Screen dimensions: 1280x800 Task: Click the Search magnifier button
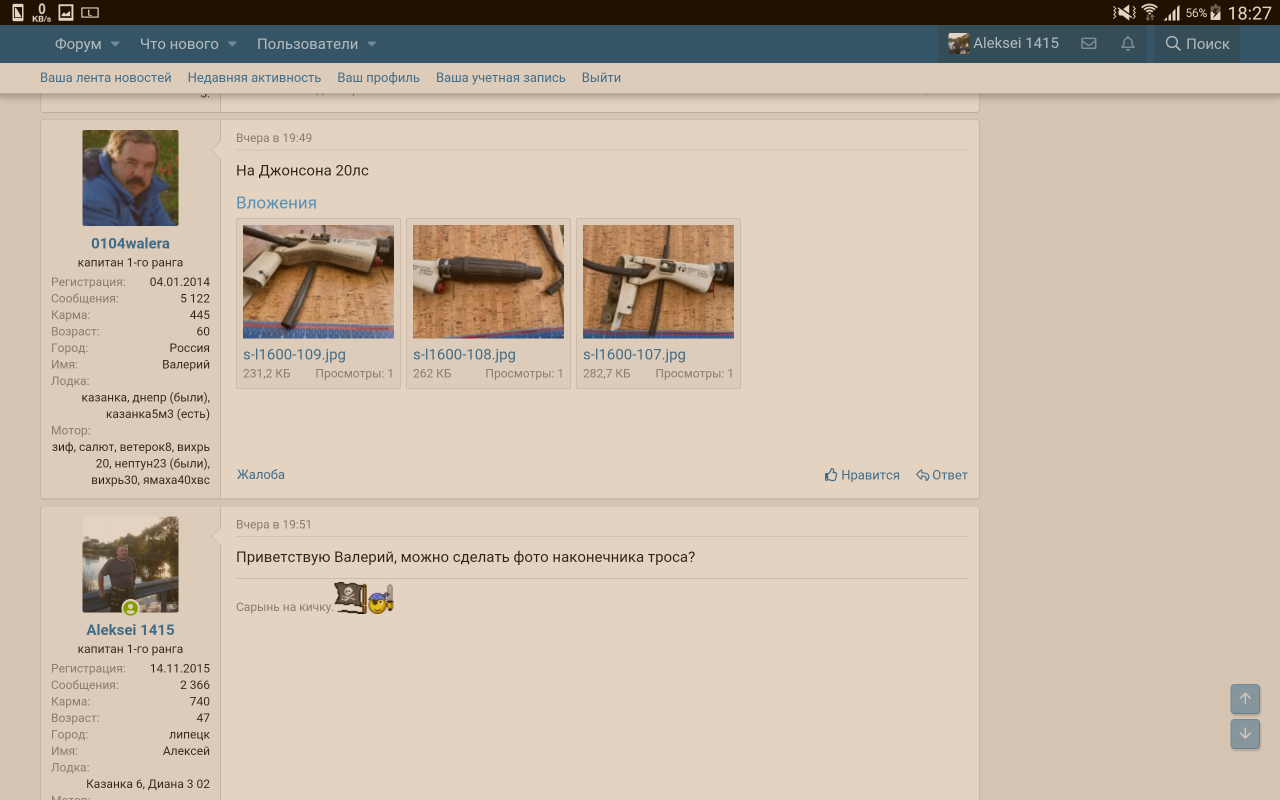pyautogui.click(x=1197, y=44)
